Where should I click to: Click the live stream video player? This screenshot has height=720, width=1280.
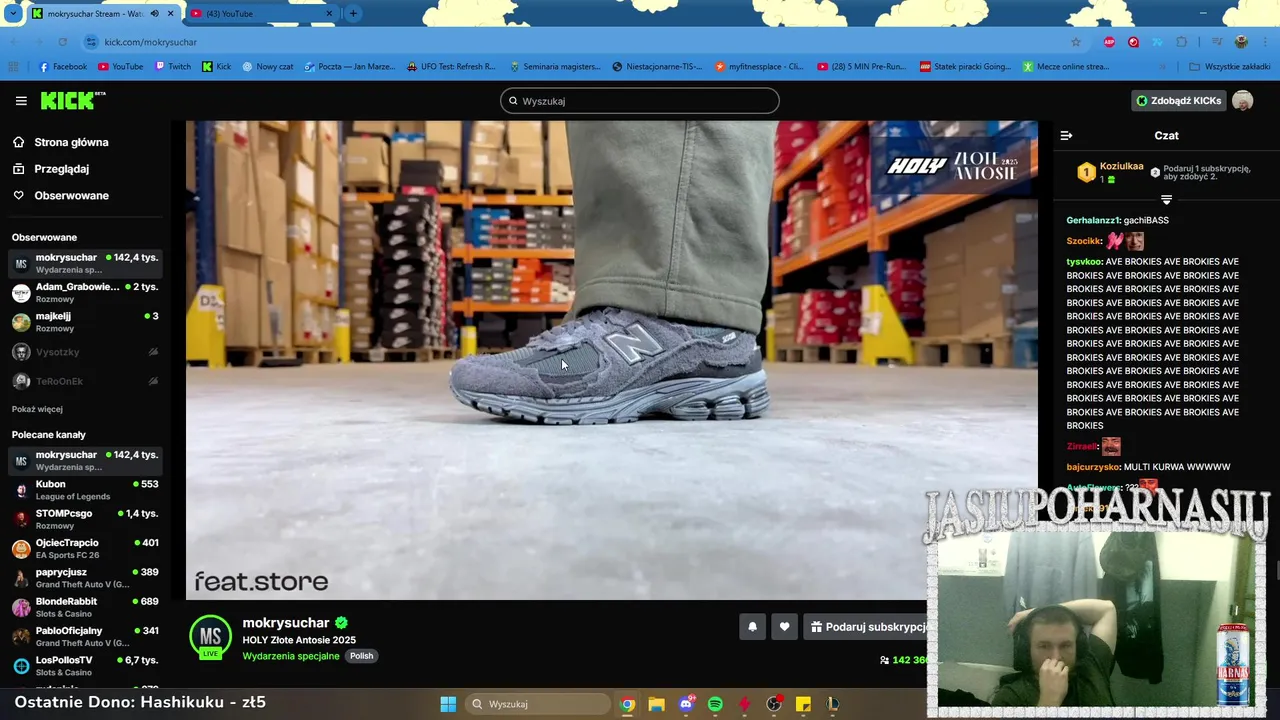coord(611,360)
